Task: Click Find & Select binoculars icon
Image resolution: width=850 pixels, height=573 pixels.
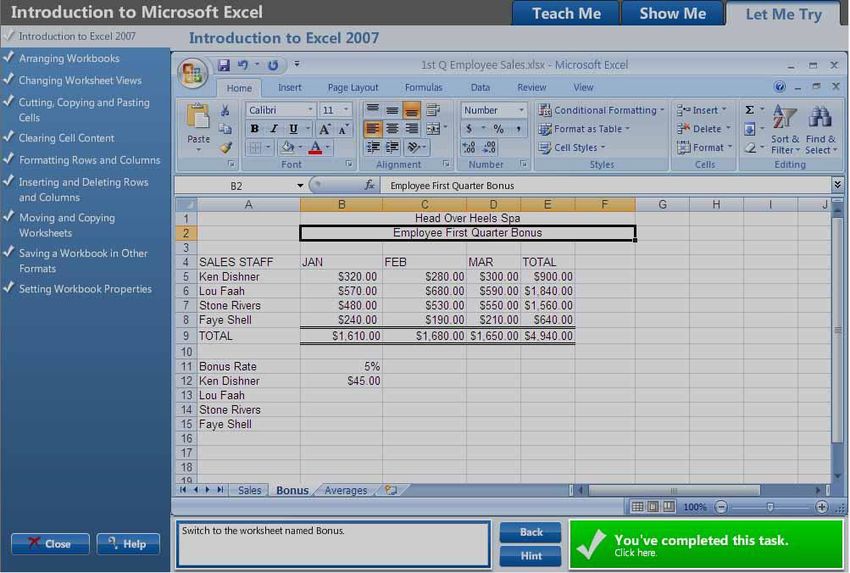Action: (820, 117)
